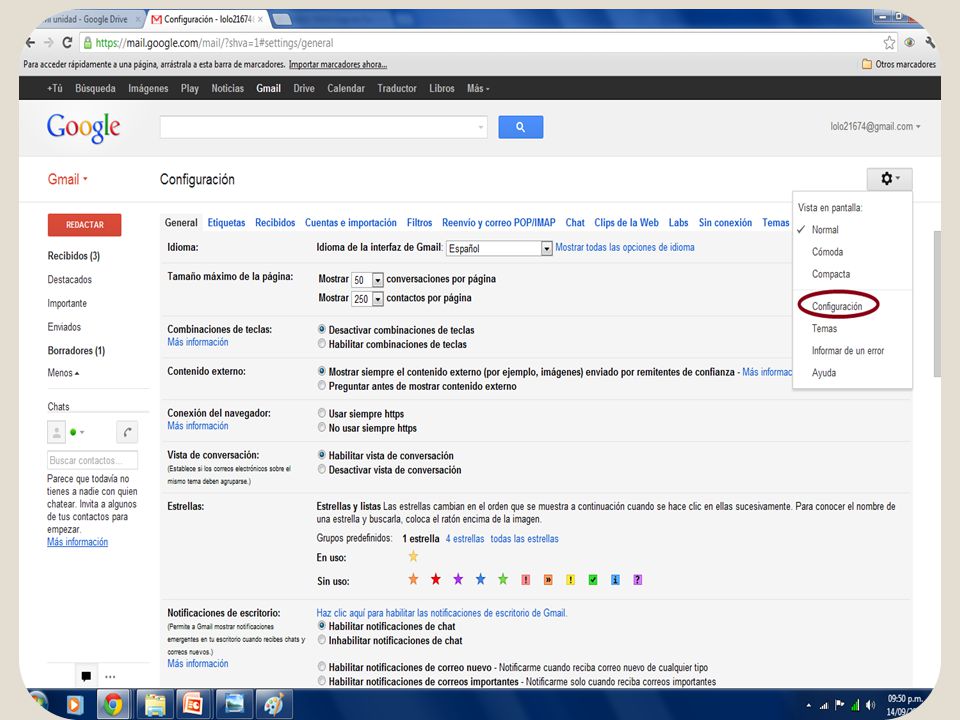Bookmark page with the star icon
The image size is (960, 720).
click(x=889, y=43)
